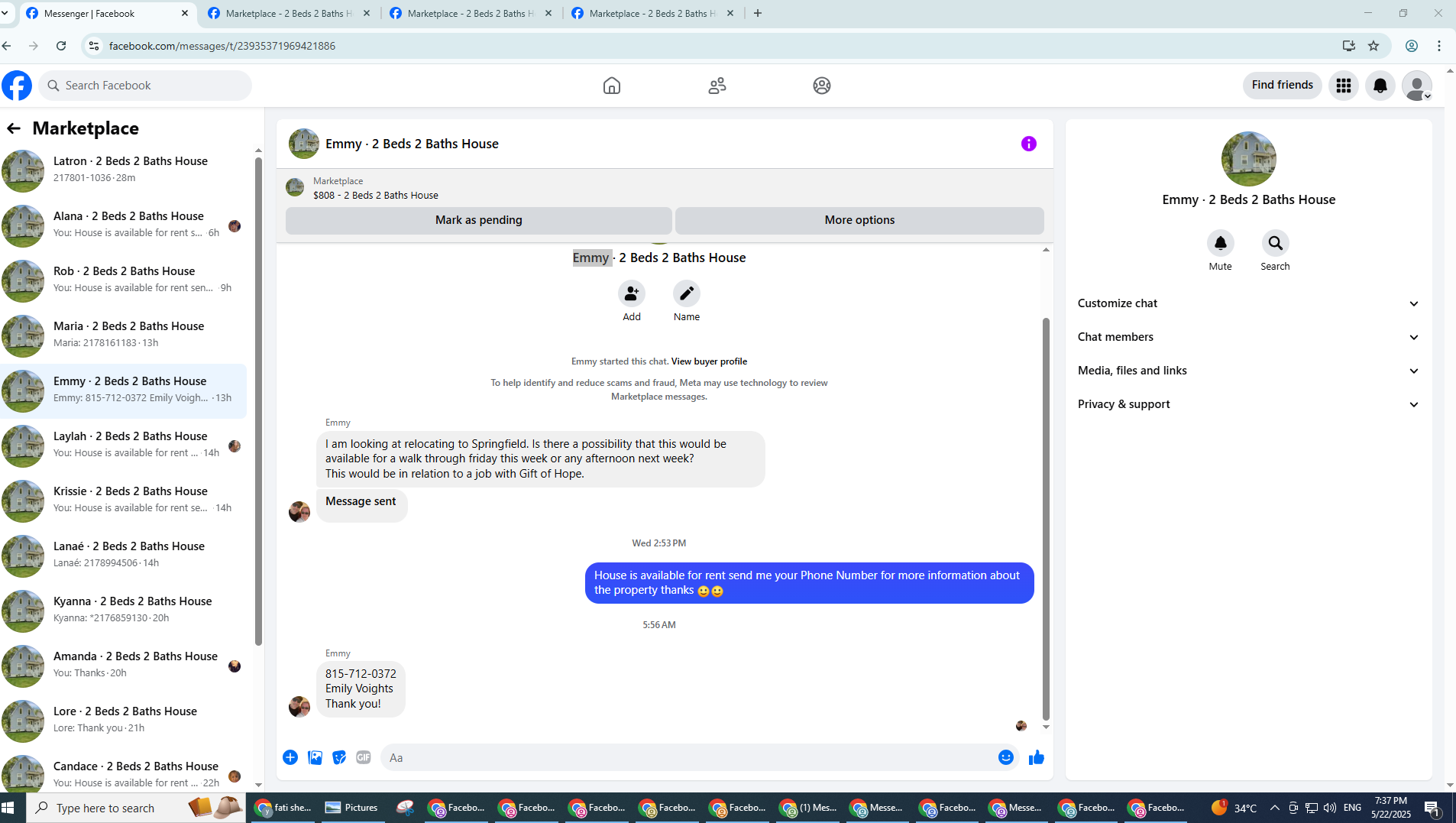Viewport: 1456px width, 823px height.
Task: Open Krissie chat in list
Action: click(124, 500)
